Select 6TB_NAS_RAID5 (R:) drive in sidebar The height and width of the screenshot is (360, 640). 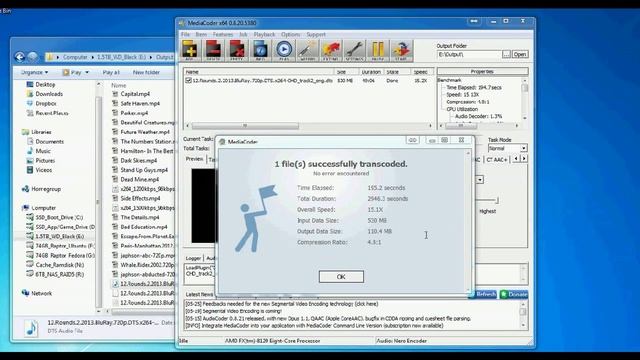click(x=60, y=274)
